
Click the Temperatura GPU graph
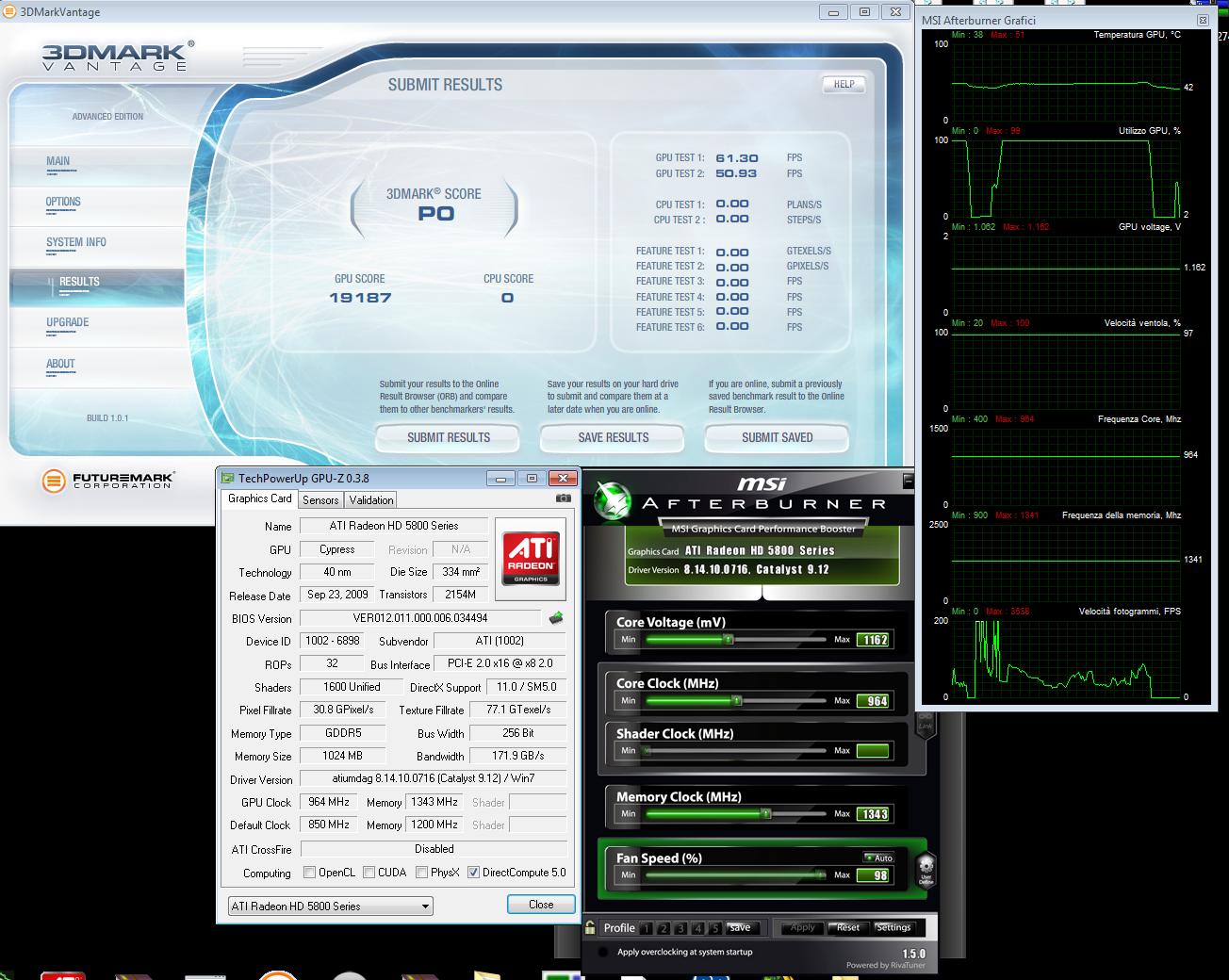coord(1066,81)
